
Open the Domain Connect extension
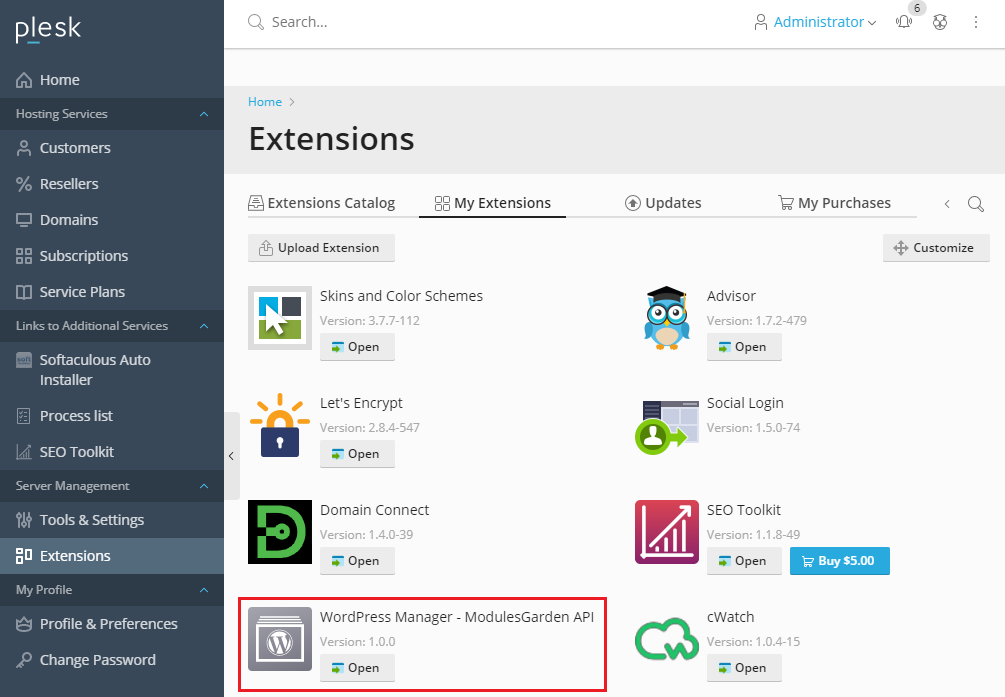point(357,561)
